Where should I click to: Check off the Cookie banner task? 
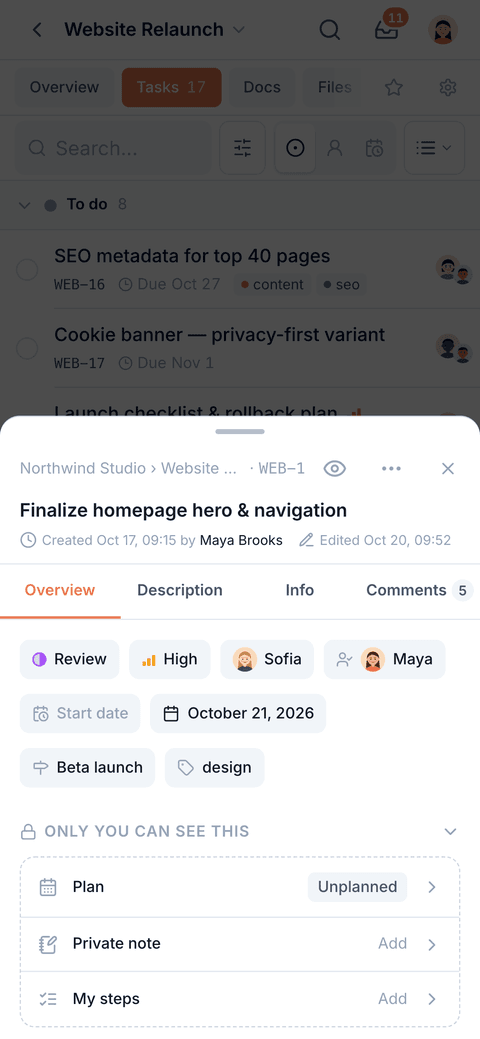tap(27, 348)
